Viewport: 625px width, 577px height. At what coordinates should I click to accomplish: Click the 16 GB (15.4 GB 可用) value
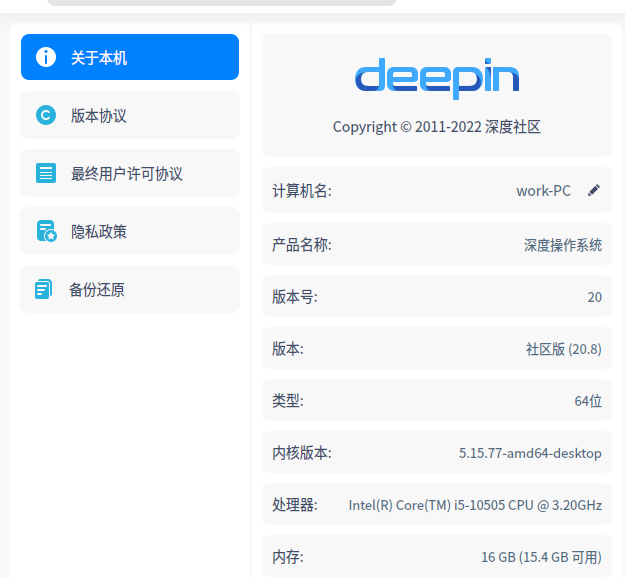point(541,557)
